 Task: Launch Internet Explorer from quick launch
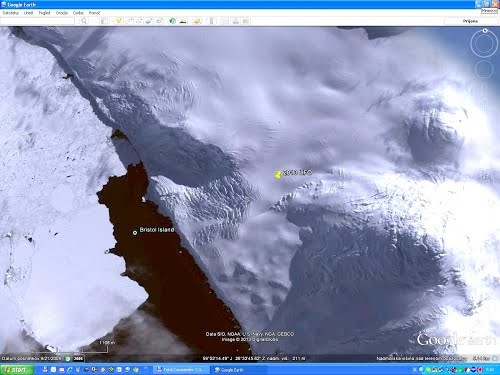click(x=70, y=370)
